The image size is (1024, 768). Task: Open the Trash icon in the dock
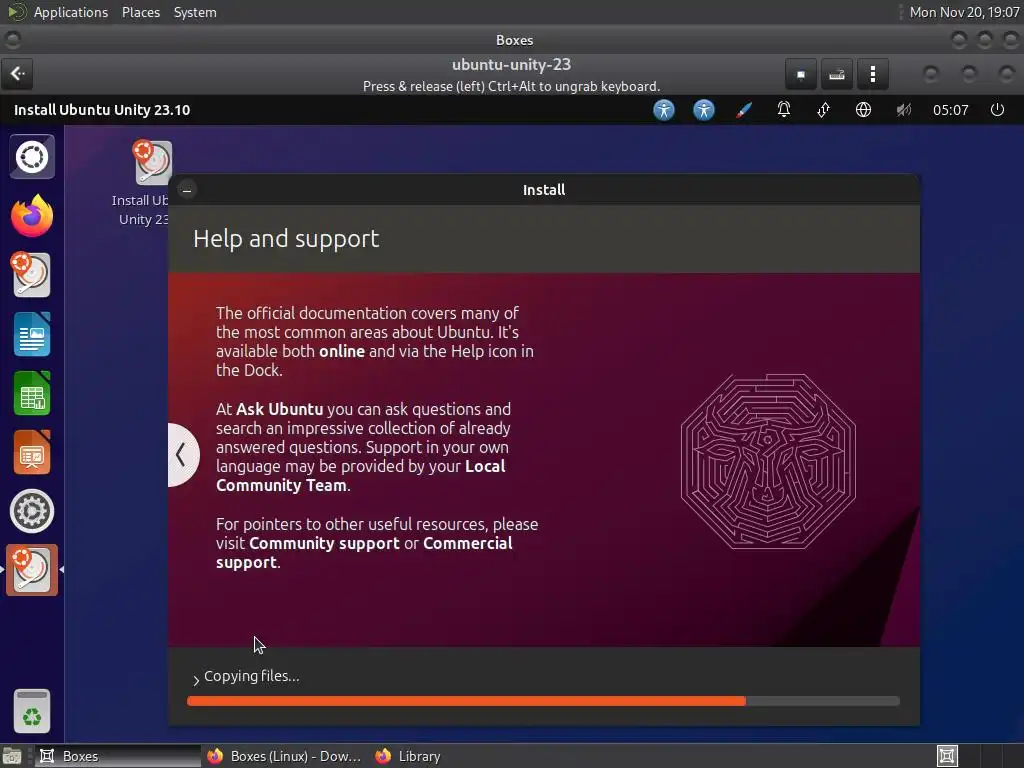click(x=32, y=711)
